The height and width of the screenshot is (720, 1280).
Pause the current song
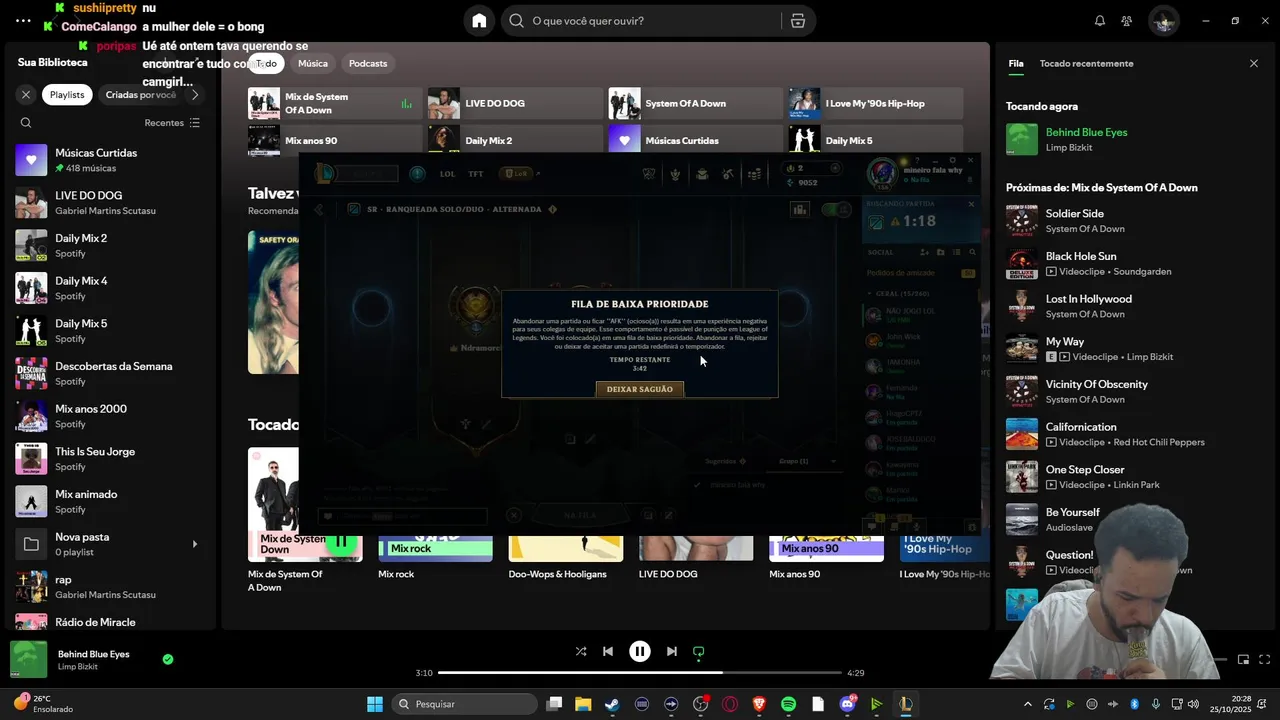[640, 651]
